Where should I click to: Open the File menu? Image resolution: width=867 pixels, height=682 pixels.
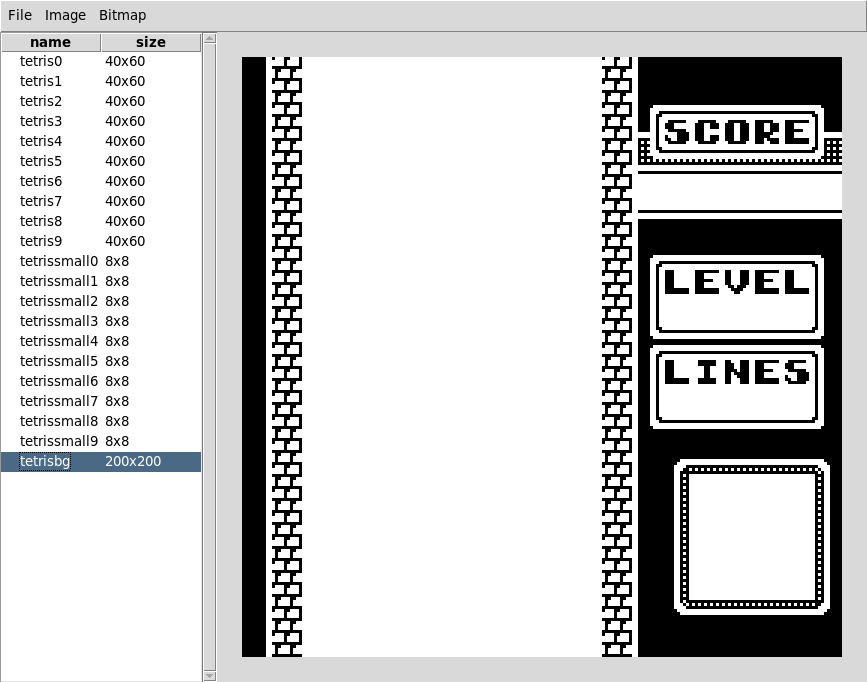(x=20, y=15)
